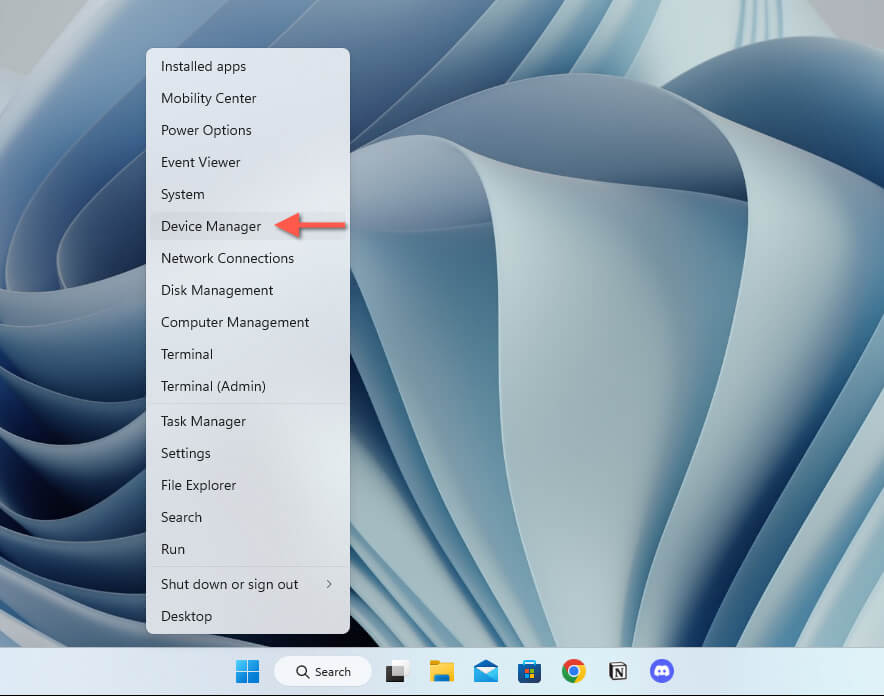Screen dimensions: 884x696
Task: Click the taskbar Search box
Action: click(x=323, y=671)
